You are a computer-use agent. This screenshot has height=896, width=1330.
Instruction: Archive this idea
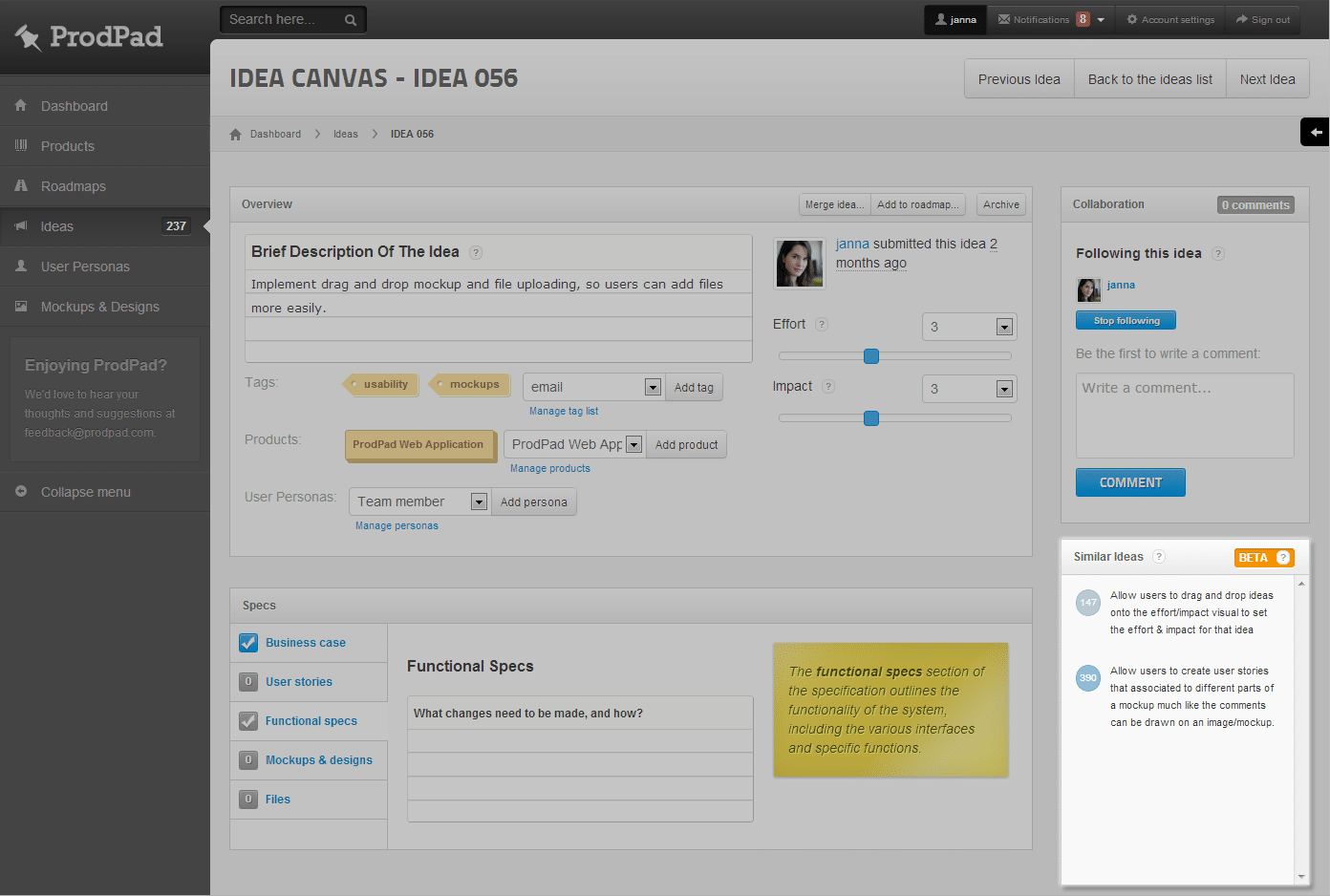click(1001, 204)
